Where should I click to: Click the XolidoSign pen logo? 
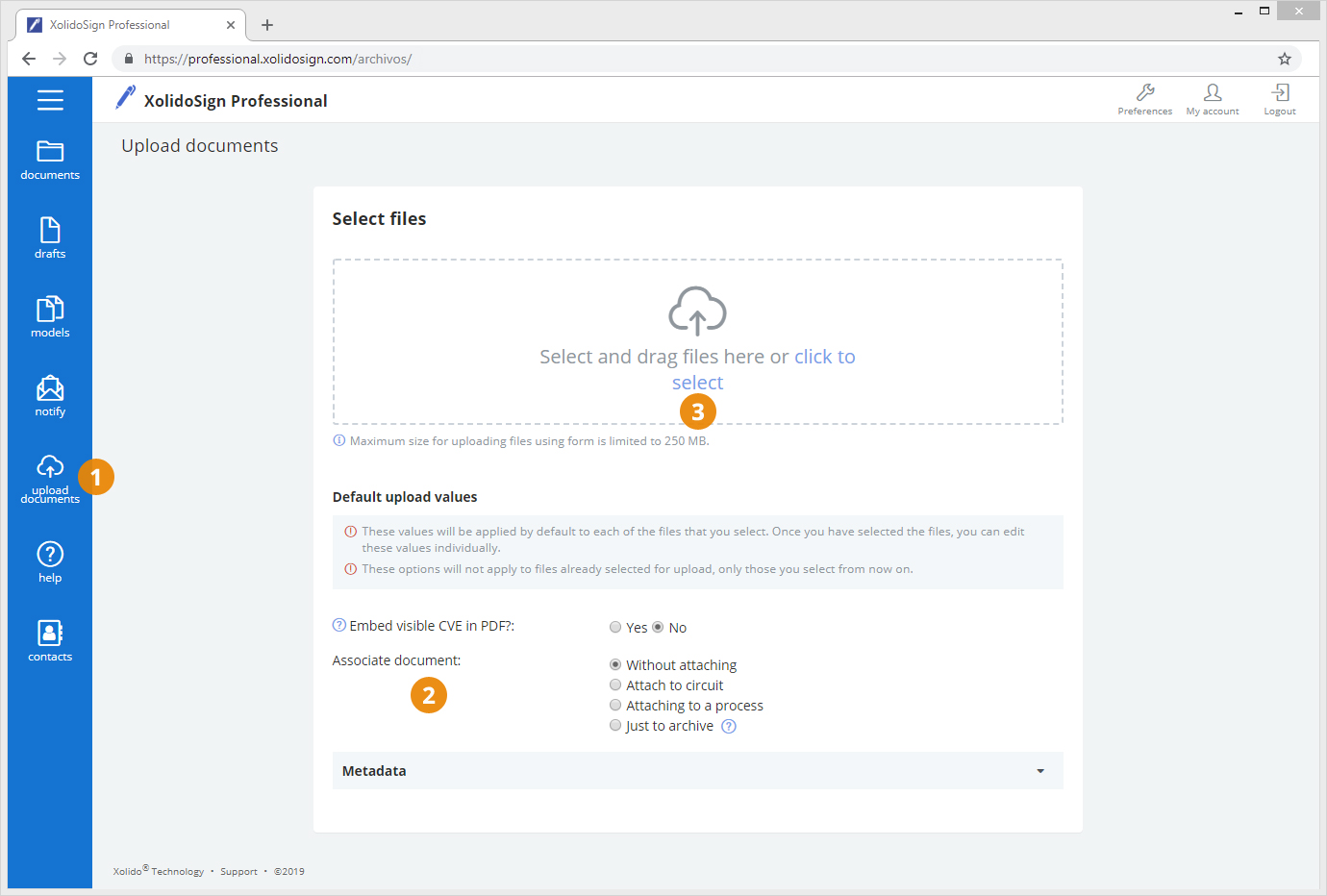(x=125, y=97)
